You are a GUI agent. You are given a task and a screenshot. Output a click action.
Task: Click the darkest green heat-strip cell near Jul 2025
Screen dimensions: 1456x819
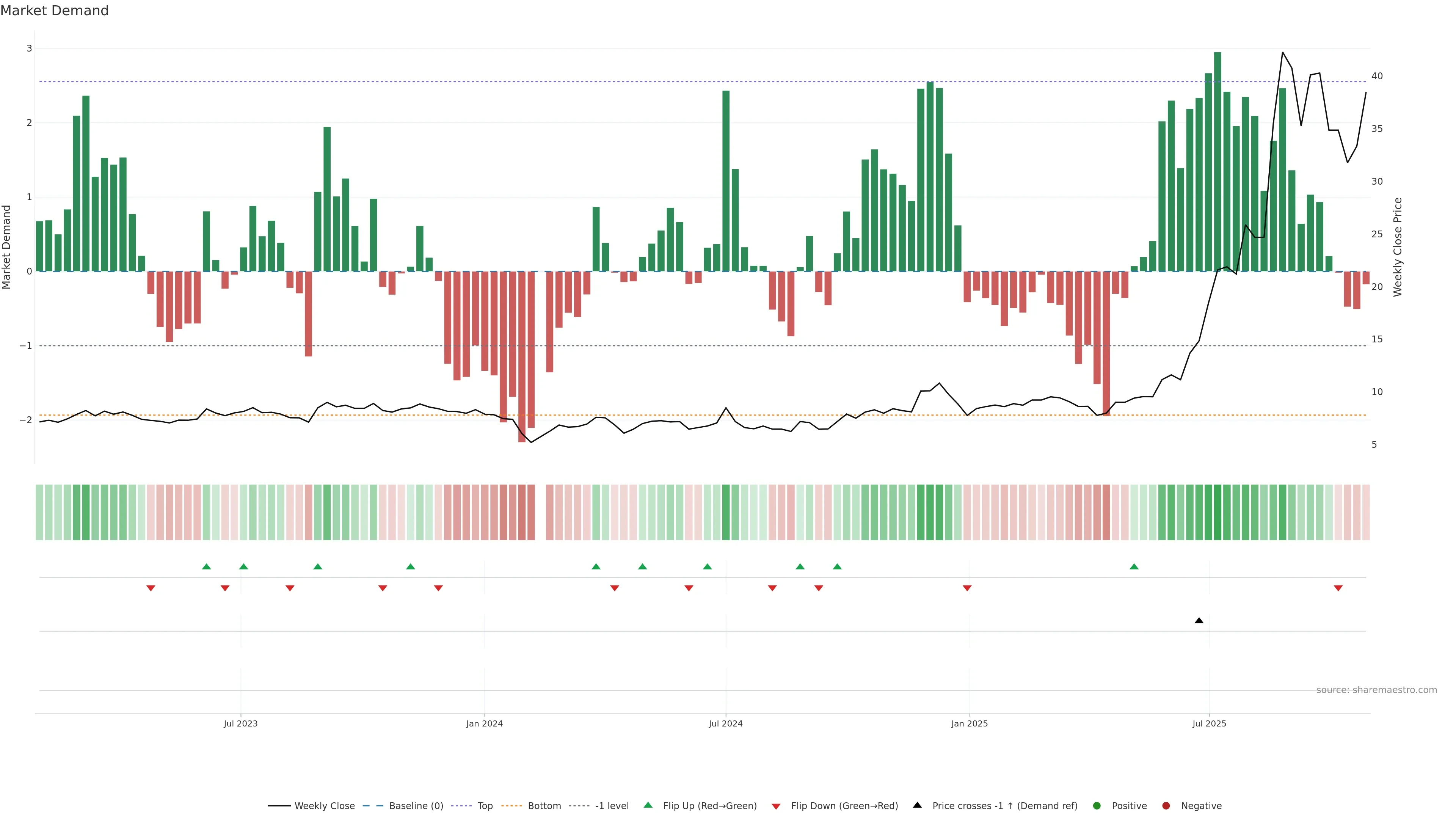point(1218,512)
